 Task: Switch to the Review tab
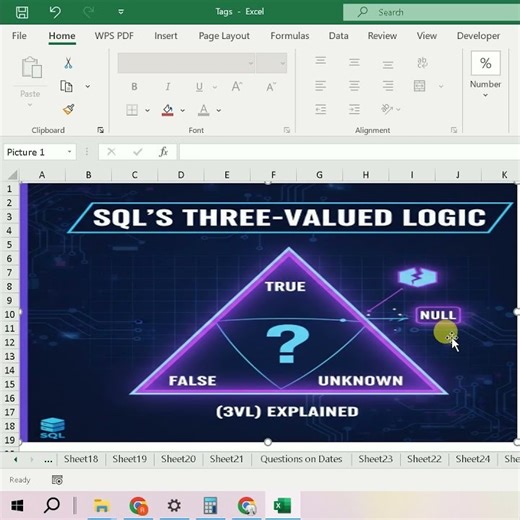382,36
